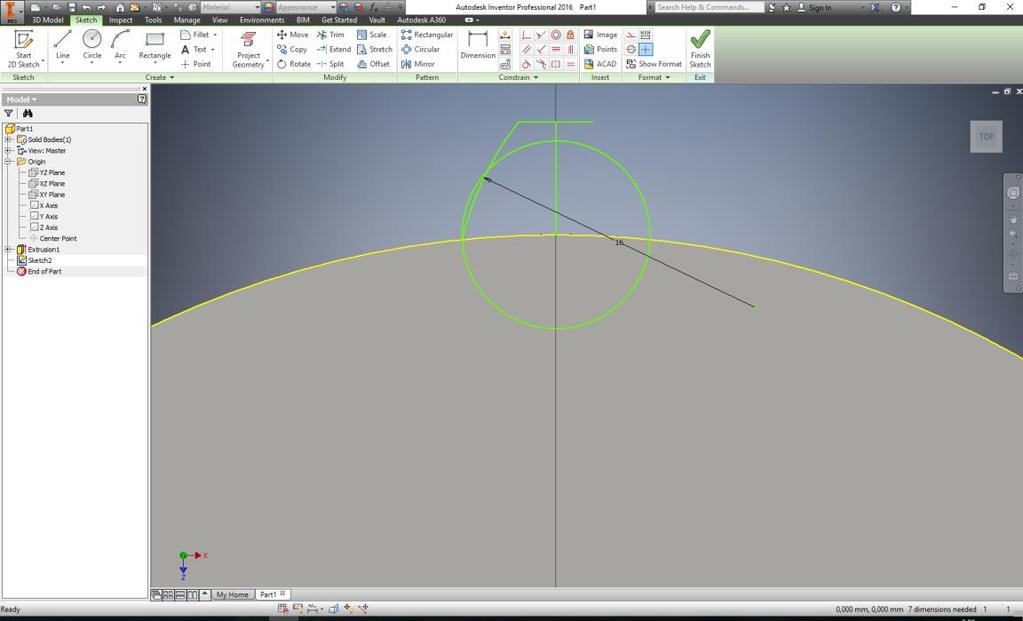Open the Model browser dropdown

(x=22, y=100)
